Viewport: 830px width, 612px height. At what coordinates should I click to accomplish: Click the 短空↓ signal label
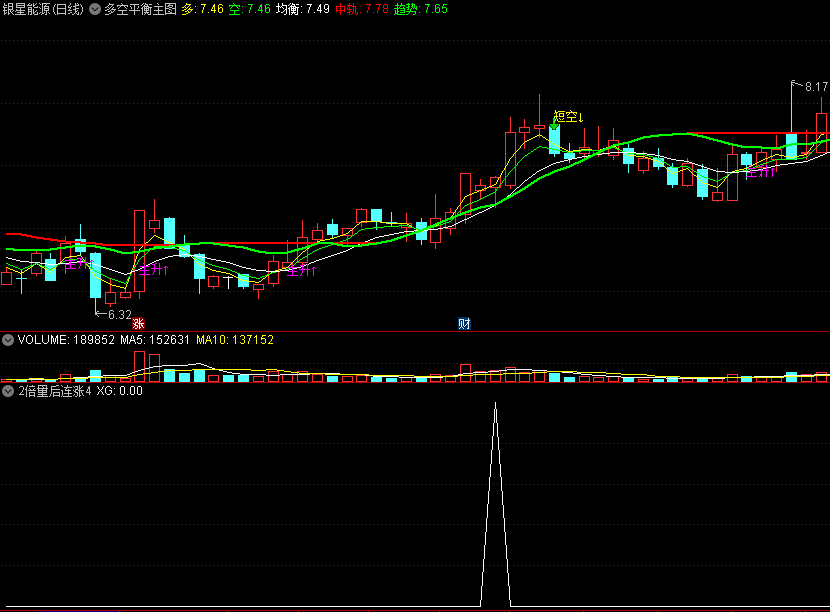(x=568, y=116)
